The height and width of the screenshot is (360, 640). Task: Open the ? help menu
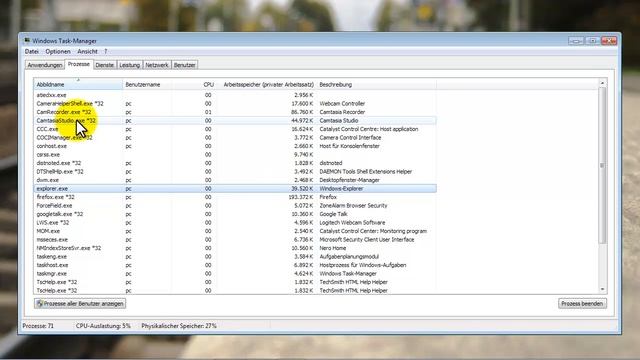click(105, 51)
